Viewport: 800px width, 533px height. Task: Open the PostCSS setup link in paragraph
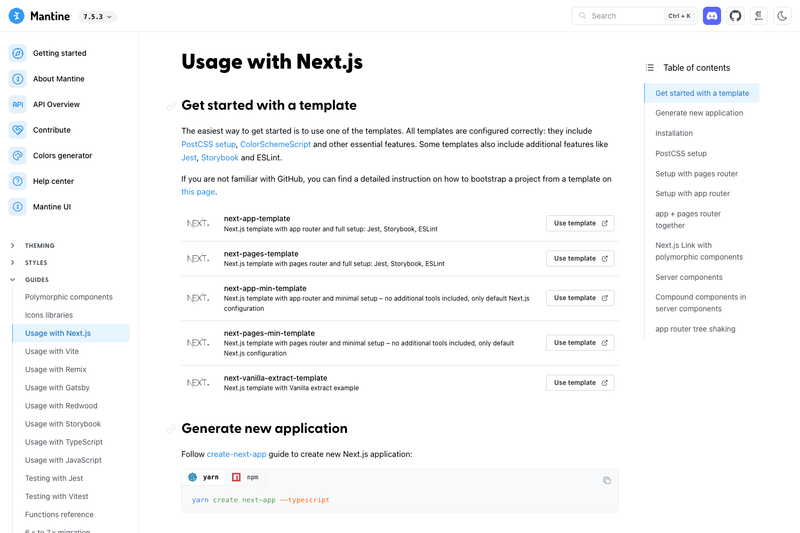pyautogui.click(x=208, y=144)
